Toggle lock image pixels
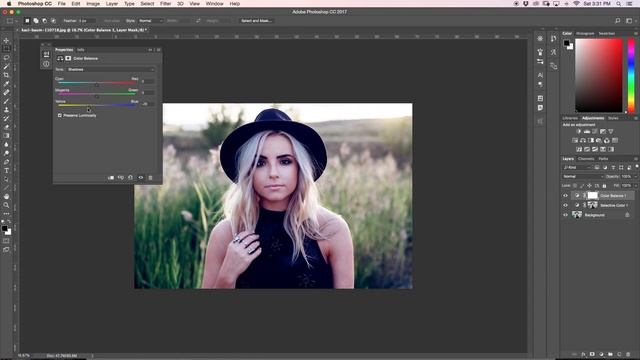This screenshot has height=360, width=640. (582, 186)
